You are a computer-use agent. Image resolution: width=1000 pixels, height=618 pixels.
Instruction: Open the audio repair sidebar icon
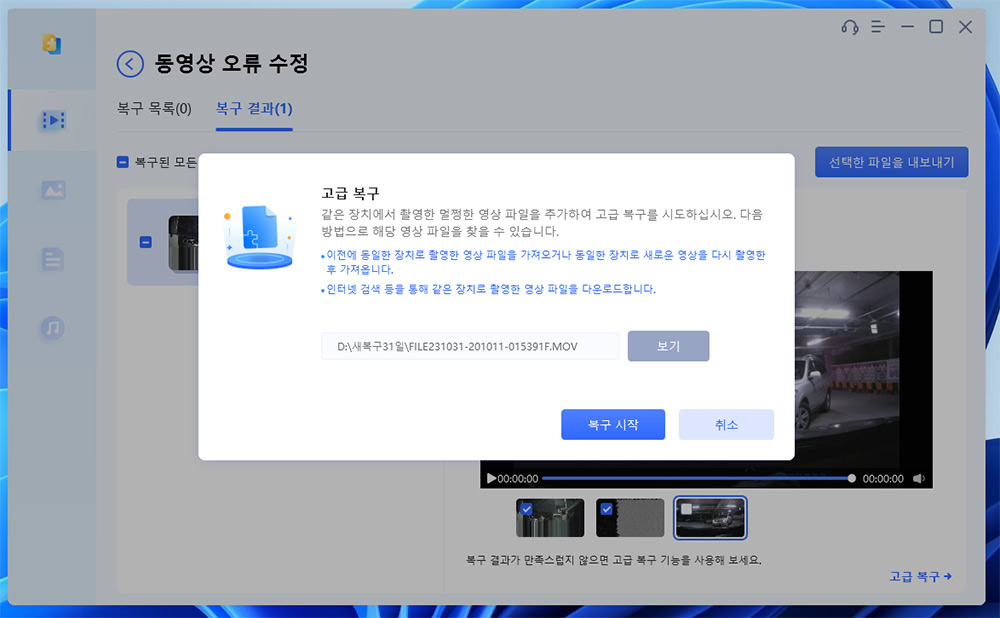53,328
